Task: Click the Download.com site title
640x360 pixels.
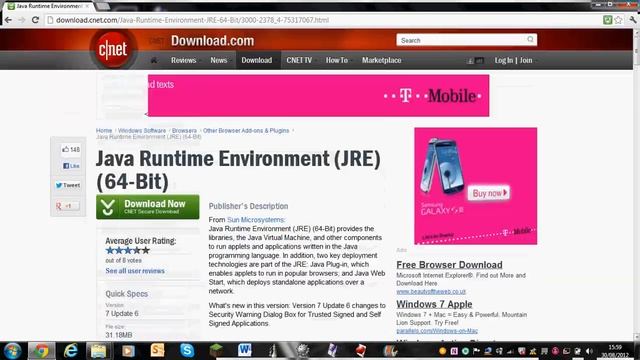Action: pyautogui.click(x=212, y=41)
